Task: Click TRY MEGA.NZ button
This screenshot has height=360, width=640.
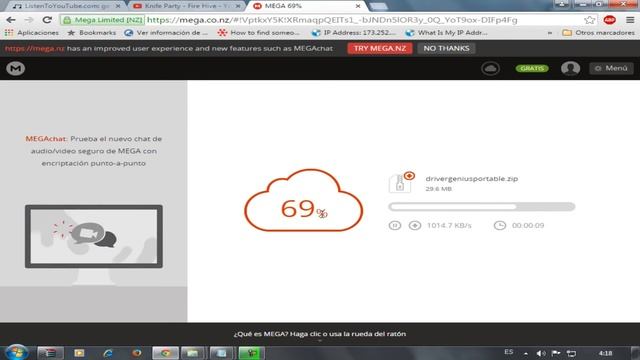Action: pyautogui.click(x=380, y=48)
